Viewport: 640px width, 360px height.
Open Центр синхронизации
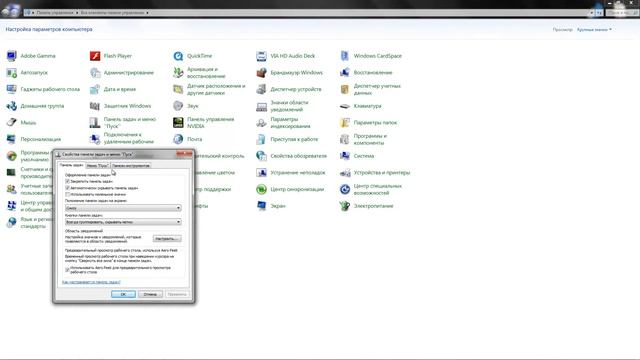290,189
